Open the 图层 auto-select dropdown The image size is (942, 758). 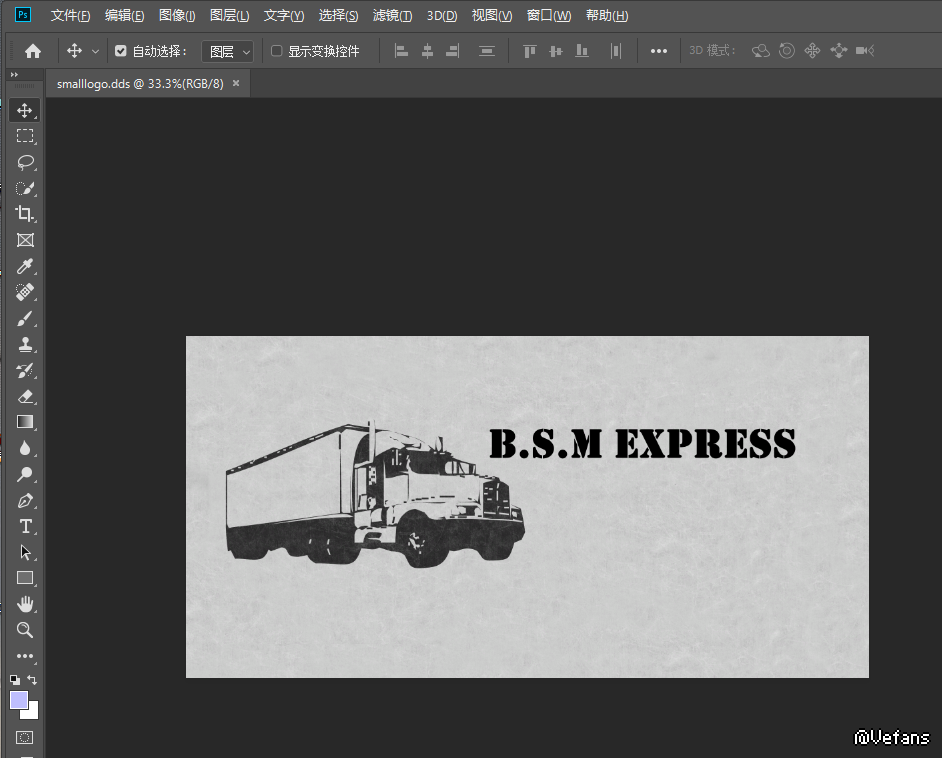[229, 51]
